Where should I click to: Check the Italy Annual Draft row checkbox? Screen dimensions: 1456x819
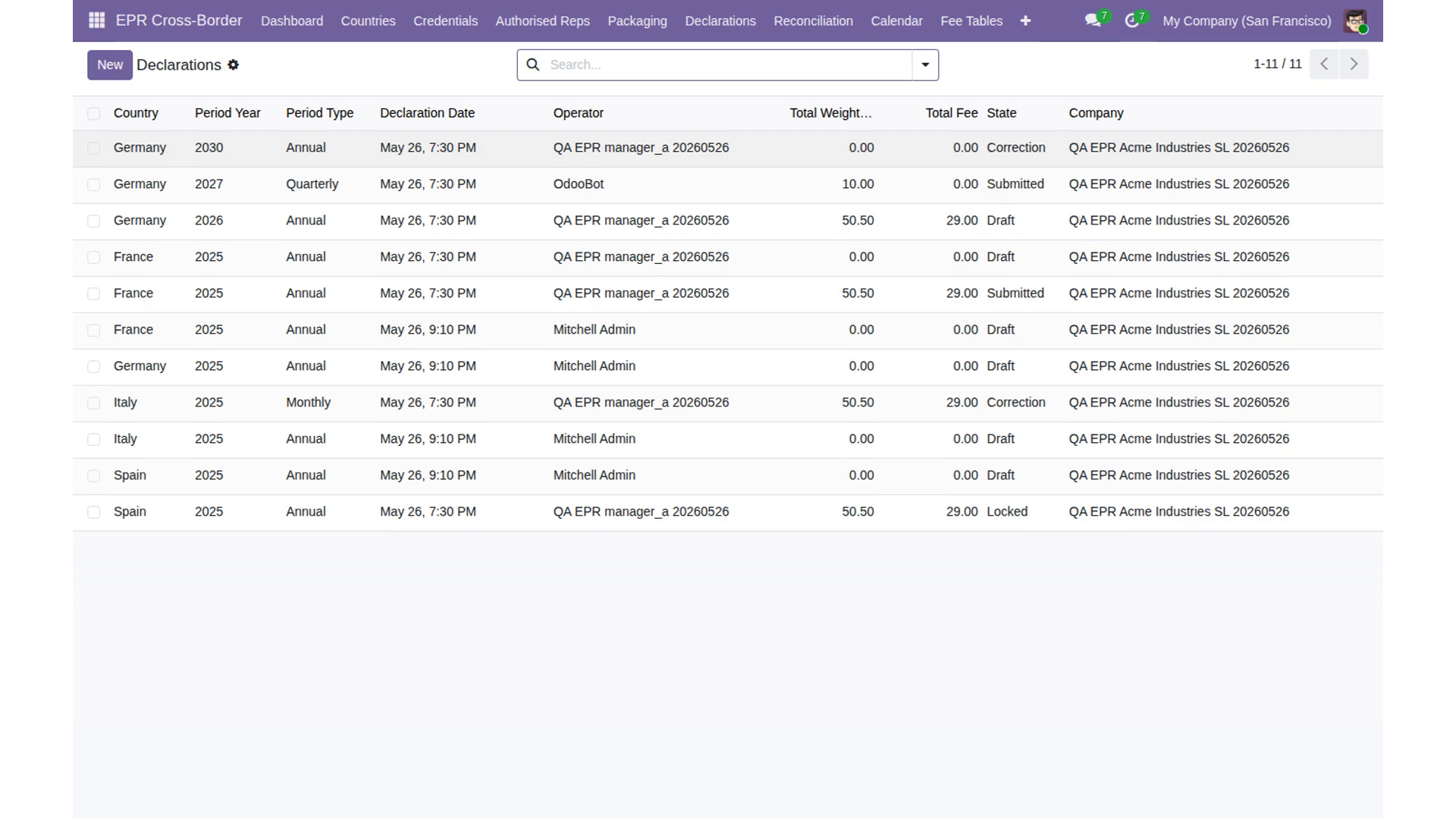click(x=93, y=440)
